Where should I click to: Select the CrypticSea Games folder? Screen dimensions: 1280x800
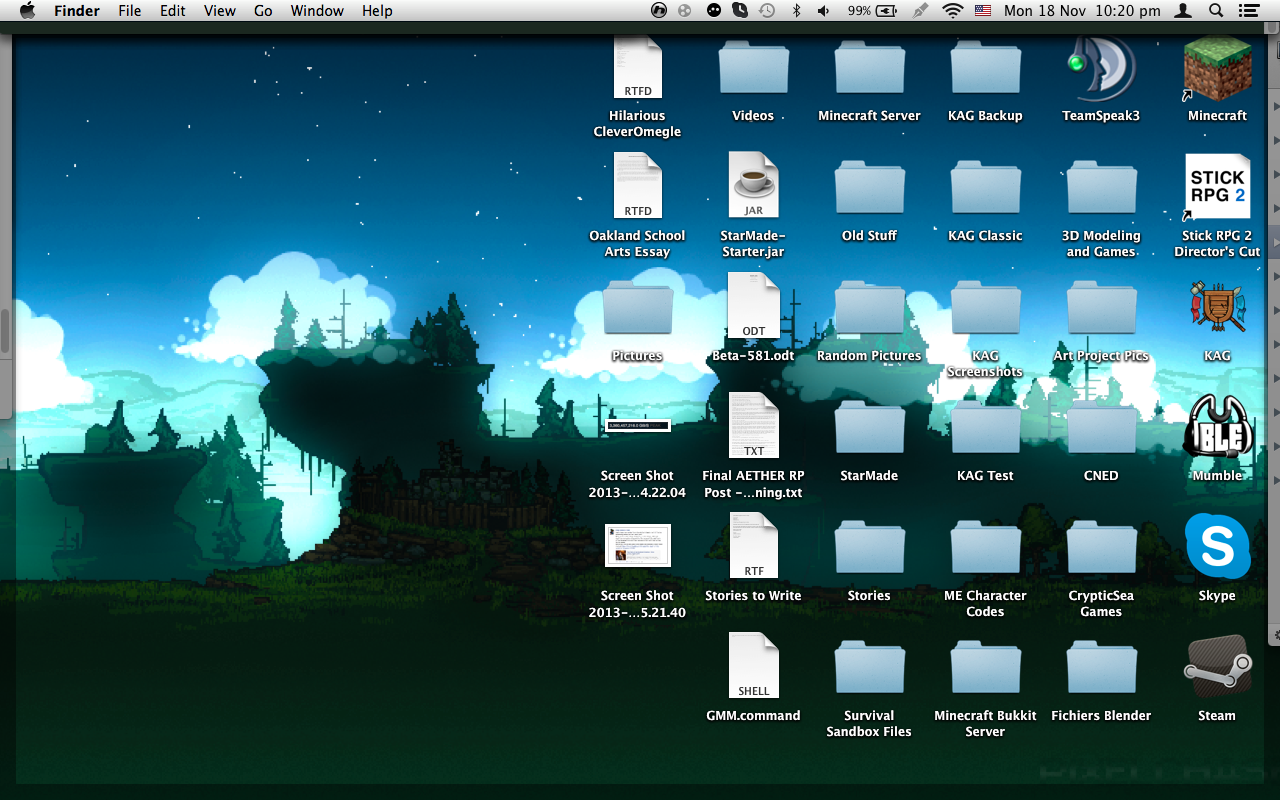click(x=1101, y=548)
